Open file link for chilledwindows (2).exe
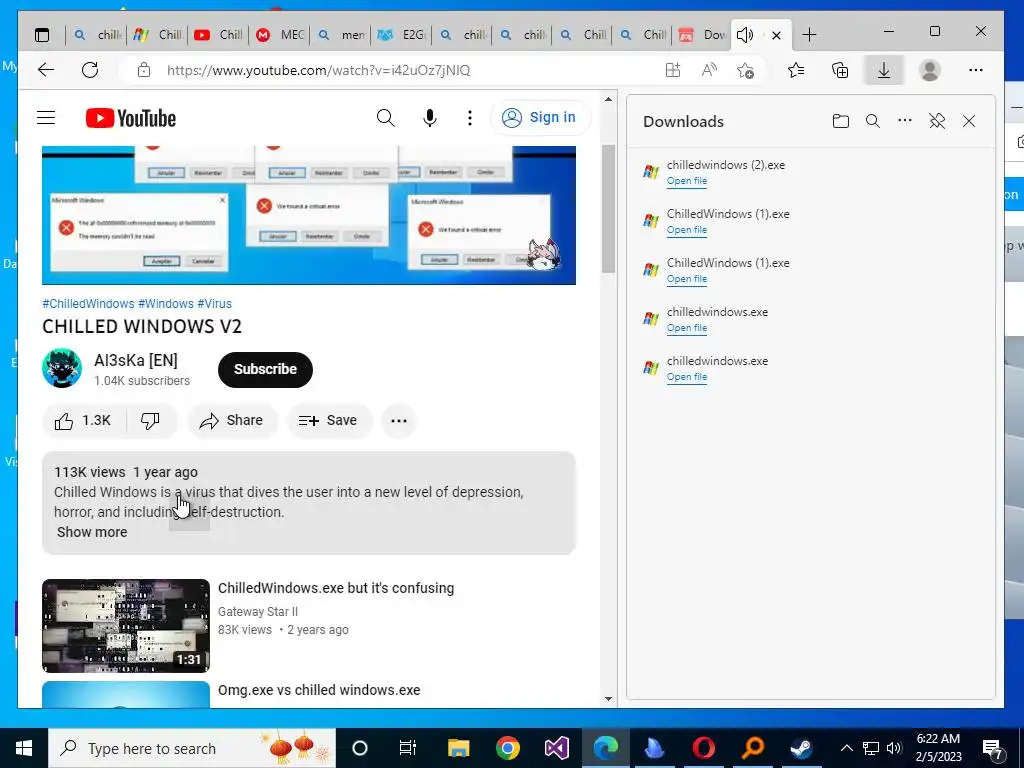The height and width of the screenshot is (768, 1024). pos(686,181)
